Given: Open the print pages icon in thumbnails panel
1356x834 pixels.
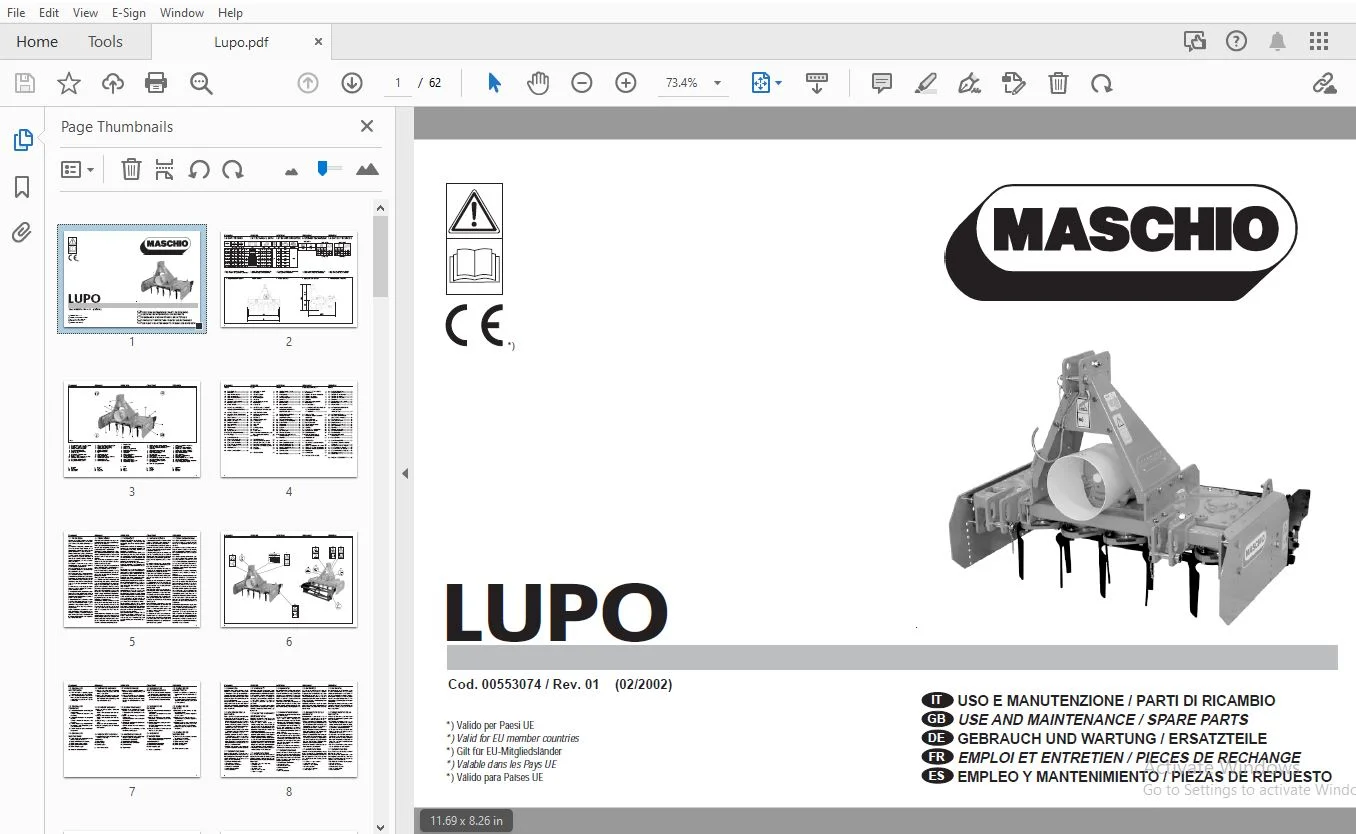Looking at the screenshot, I should 165,169.
